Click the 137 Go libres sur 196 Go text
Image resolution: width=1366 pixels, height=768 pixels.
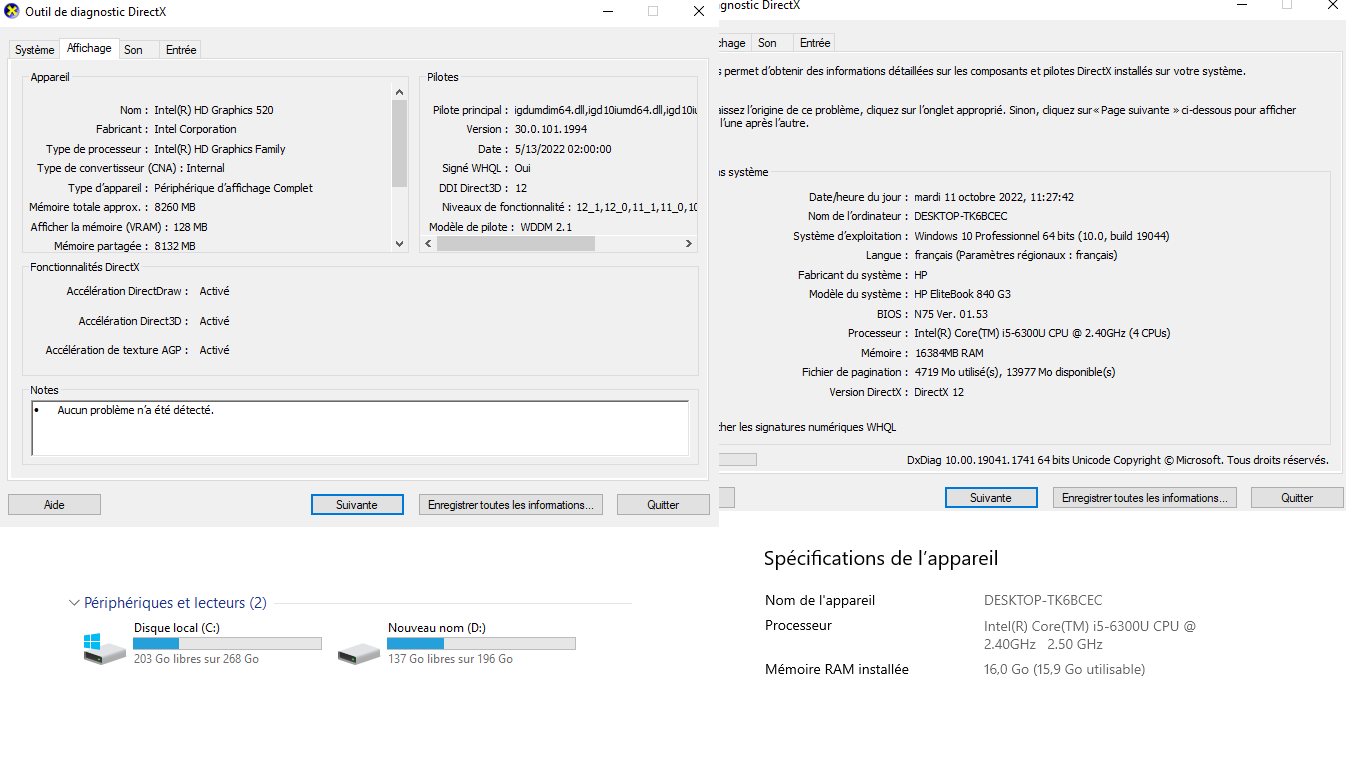(x=450, y=659)
